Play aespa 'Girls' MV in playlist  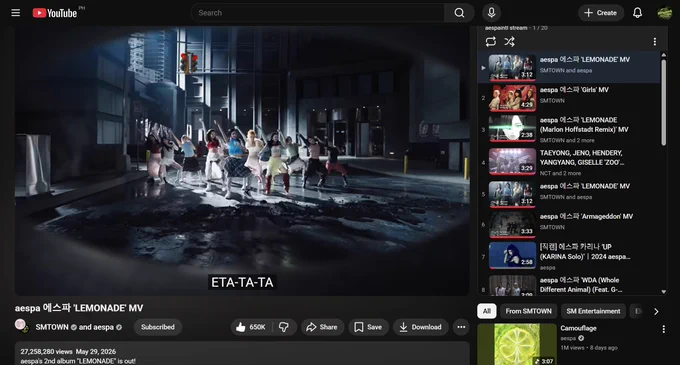(569, 98)
